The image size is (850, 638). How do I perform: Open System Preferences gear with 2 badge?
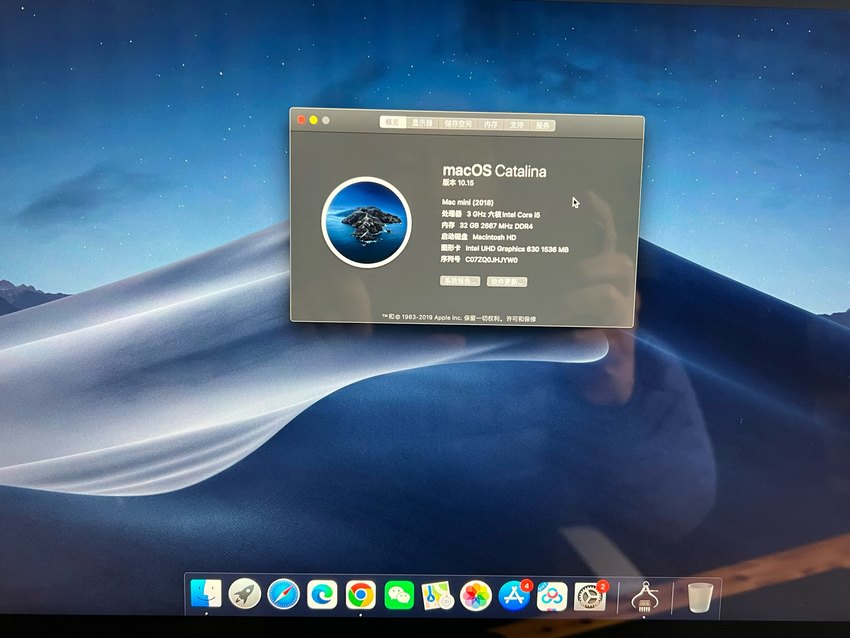point(590,596)
